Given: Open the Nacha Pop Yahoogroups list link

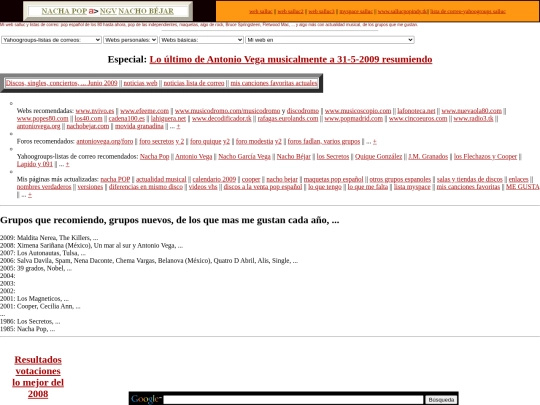Looking at the screenshot, I should click(154, 156).
